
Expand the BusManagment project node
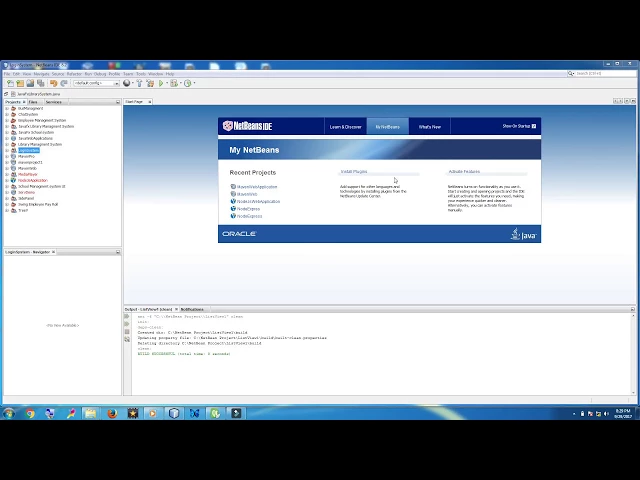point(7,109)
